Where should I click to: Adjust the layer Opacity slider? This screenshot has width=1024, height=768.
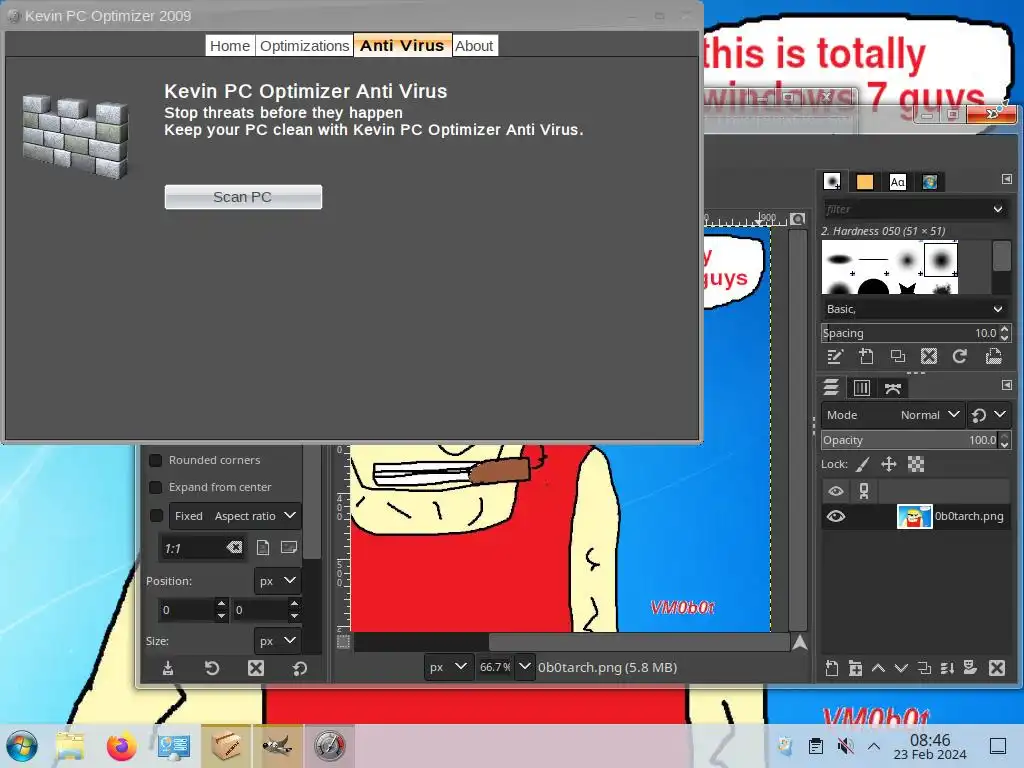(909, 440)
